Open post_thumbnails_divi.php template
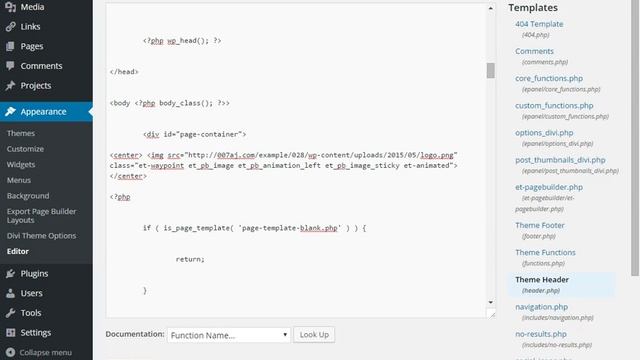The height and width of the screenshot is (360, 640). (x=560, y=160)
